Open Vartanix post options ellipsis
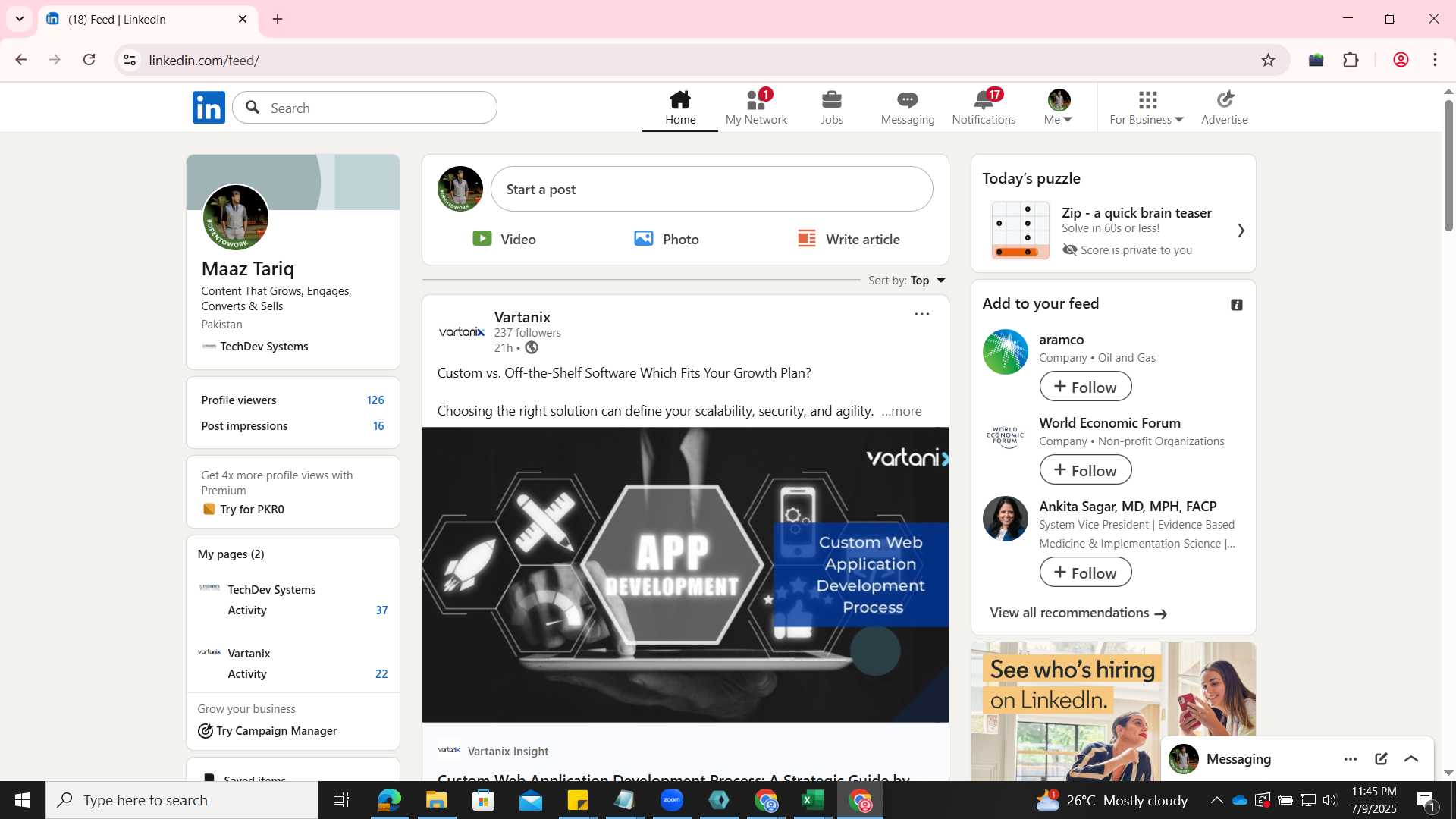This screenshot has height=819, width=1456. (921, 314)
